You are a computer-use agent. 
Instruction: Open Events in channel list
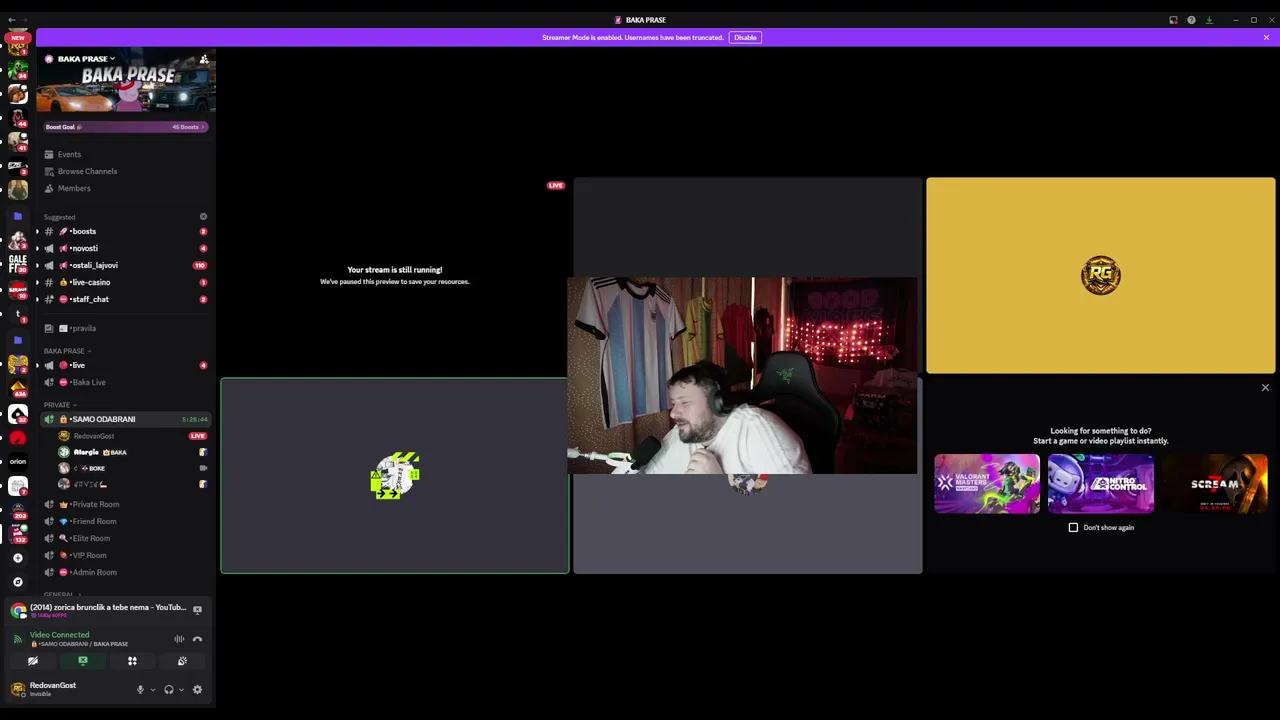click(125, 154)
